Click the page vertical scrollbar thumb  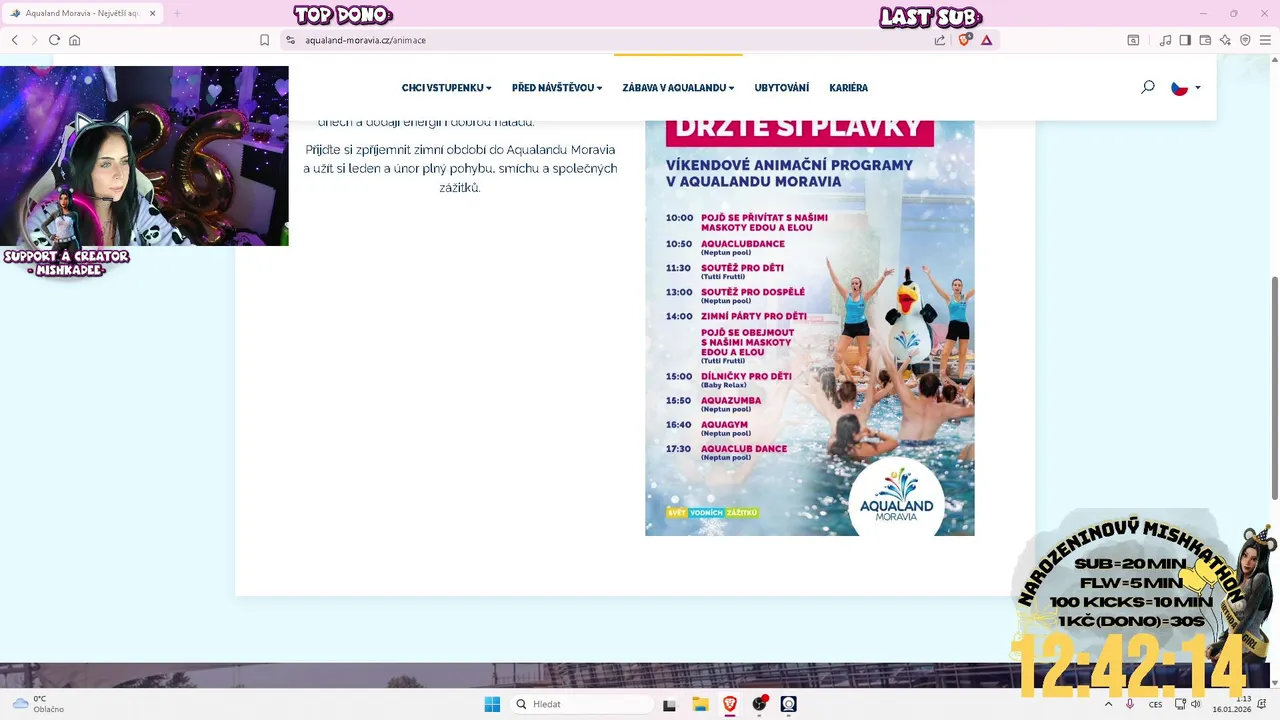pos(1274,387)
